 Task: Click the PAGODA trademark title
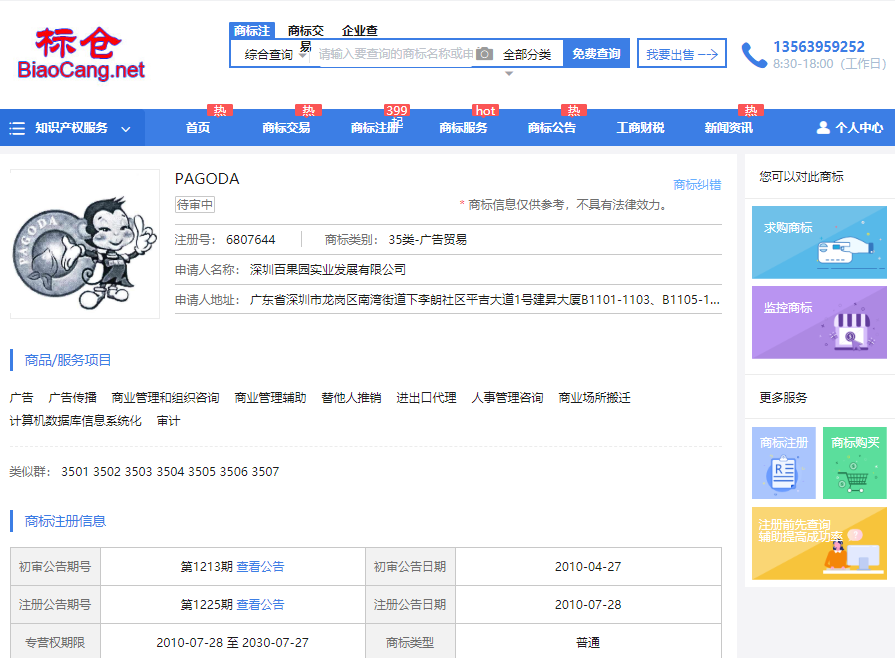(207, 179)
